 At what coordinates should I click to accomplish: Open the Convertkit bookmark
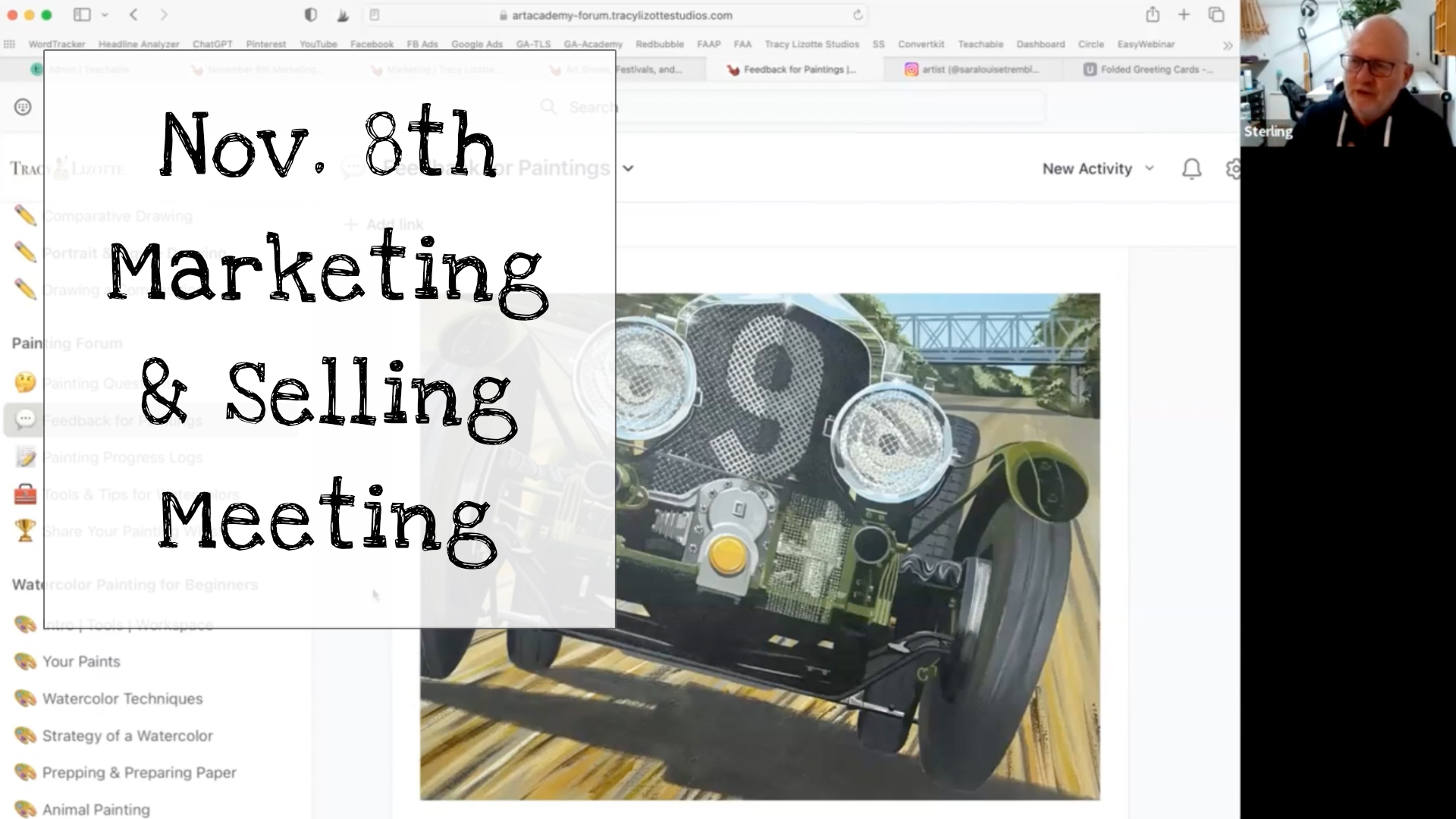tap(921, 44)
